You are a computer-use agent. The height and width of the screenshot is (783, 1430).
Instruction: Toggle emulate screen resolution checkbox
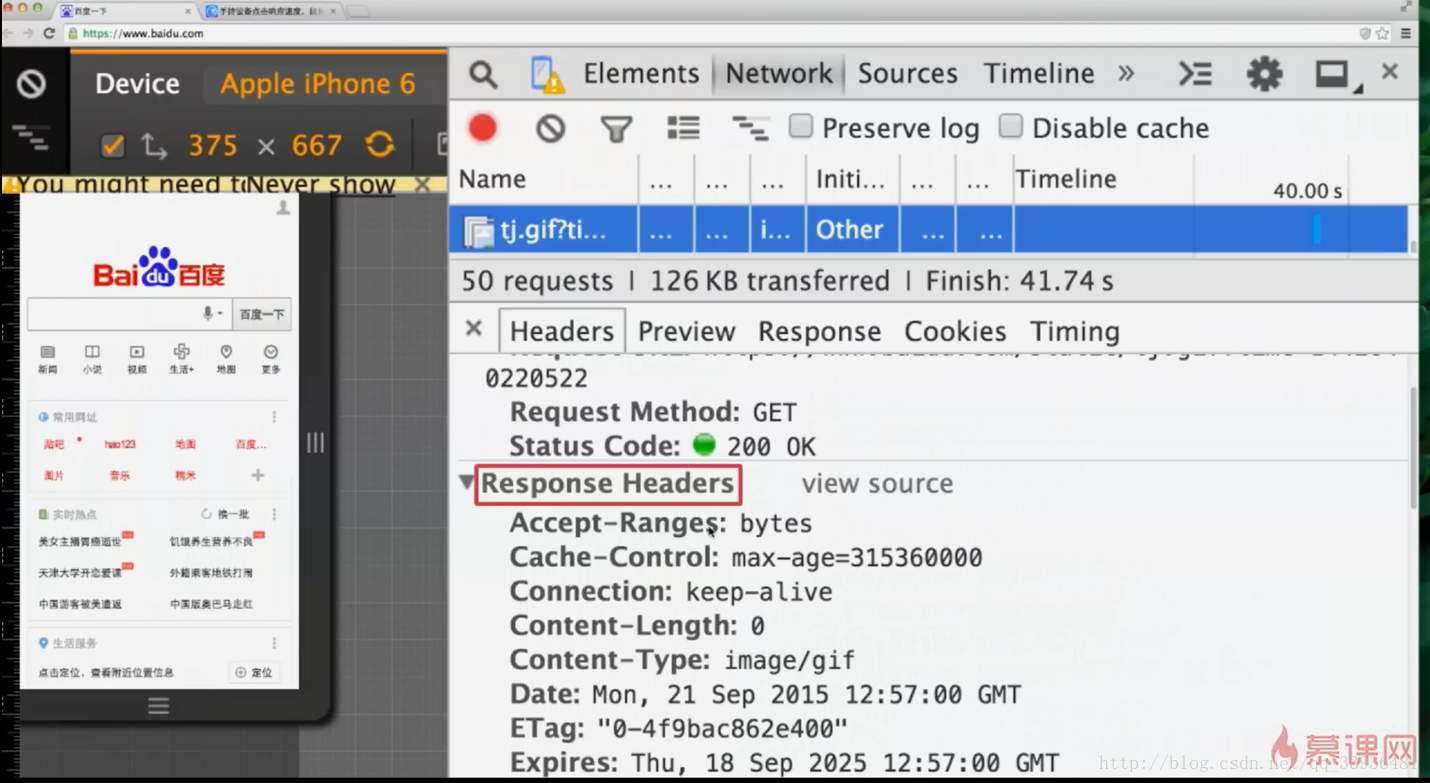point(112,146)
